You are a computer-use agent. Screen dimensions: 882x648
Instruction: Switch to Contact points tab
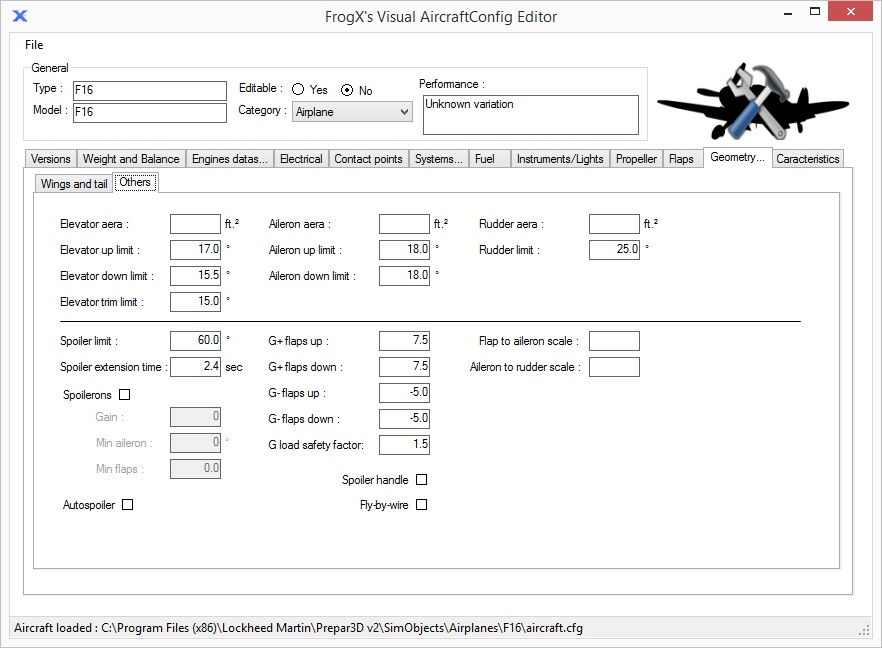[368, 159]
